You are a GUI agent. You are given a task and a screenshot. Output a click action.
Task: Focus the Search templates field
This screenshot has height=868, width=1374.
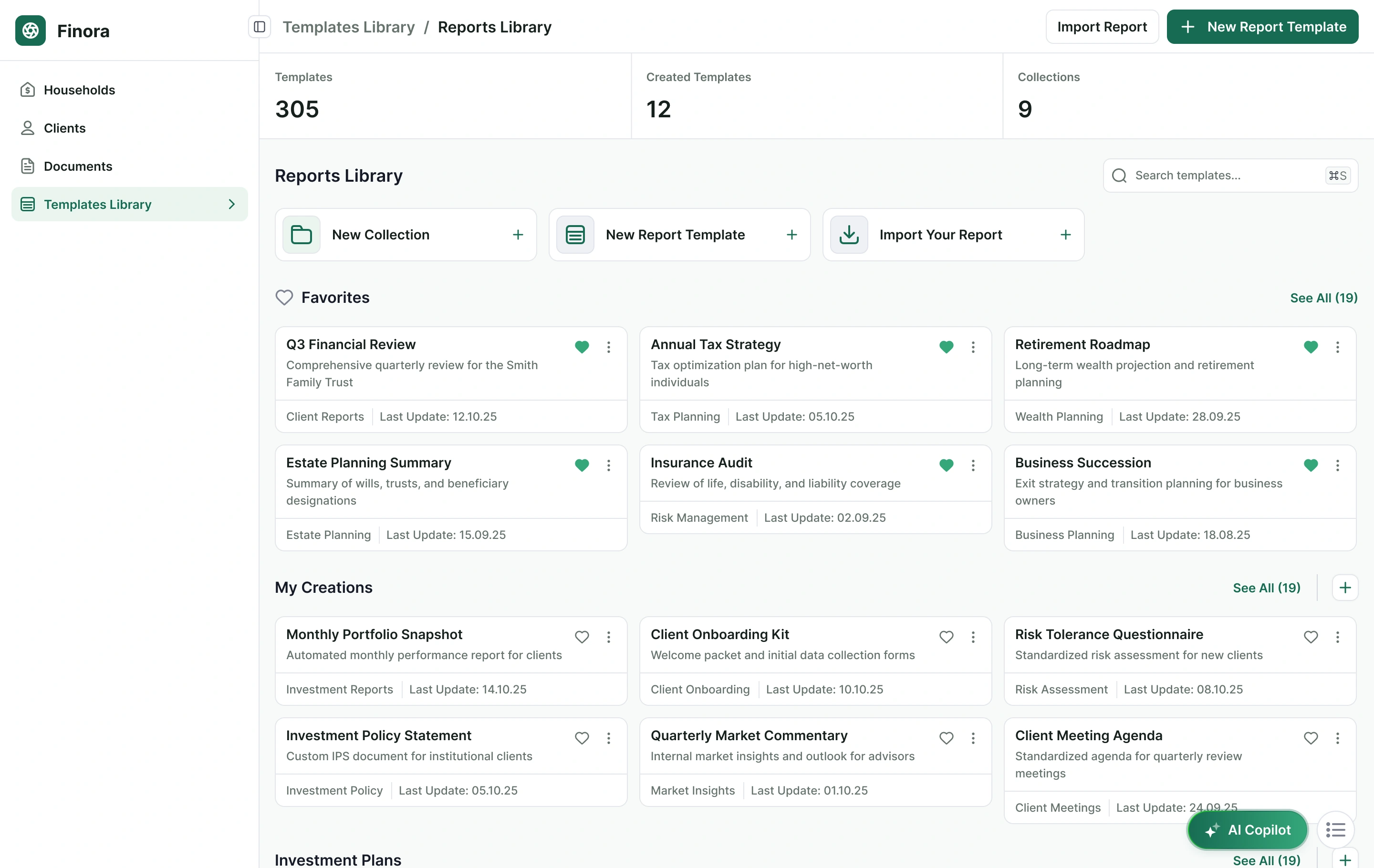click(1230, 175)
